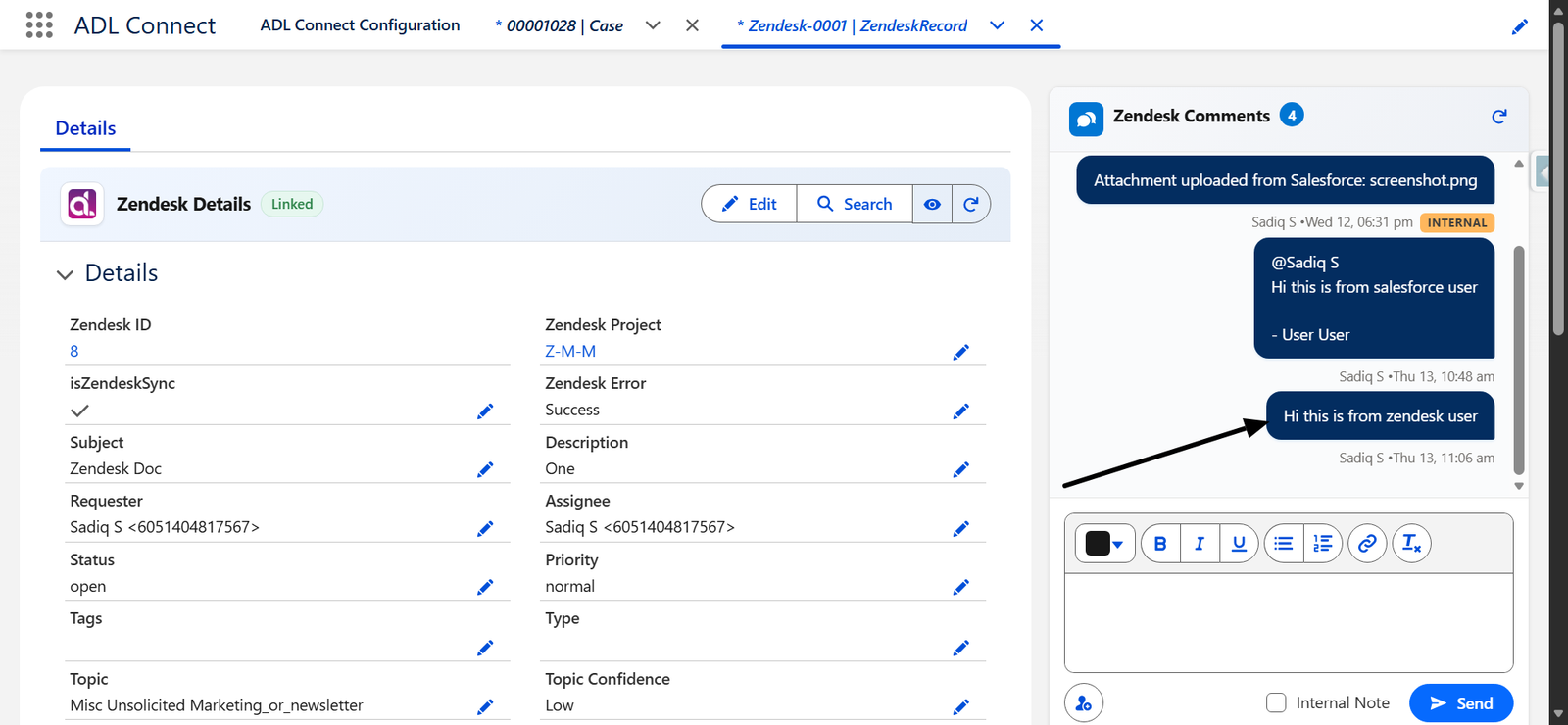Select the Details tab

[x=85, y=128]
